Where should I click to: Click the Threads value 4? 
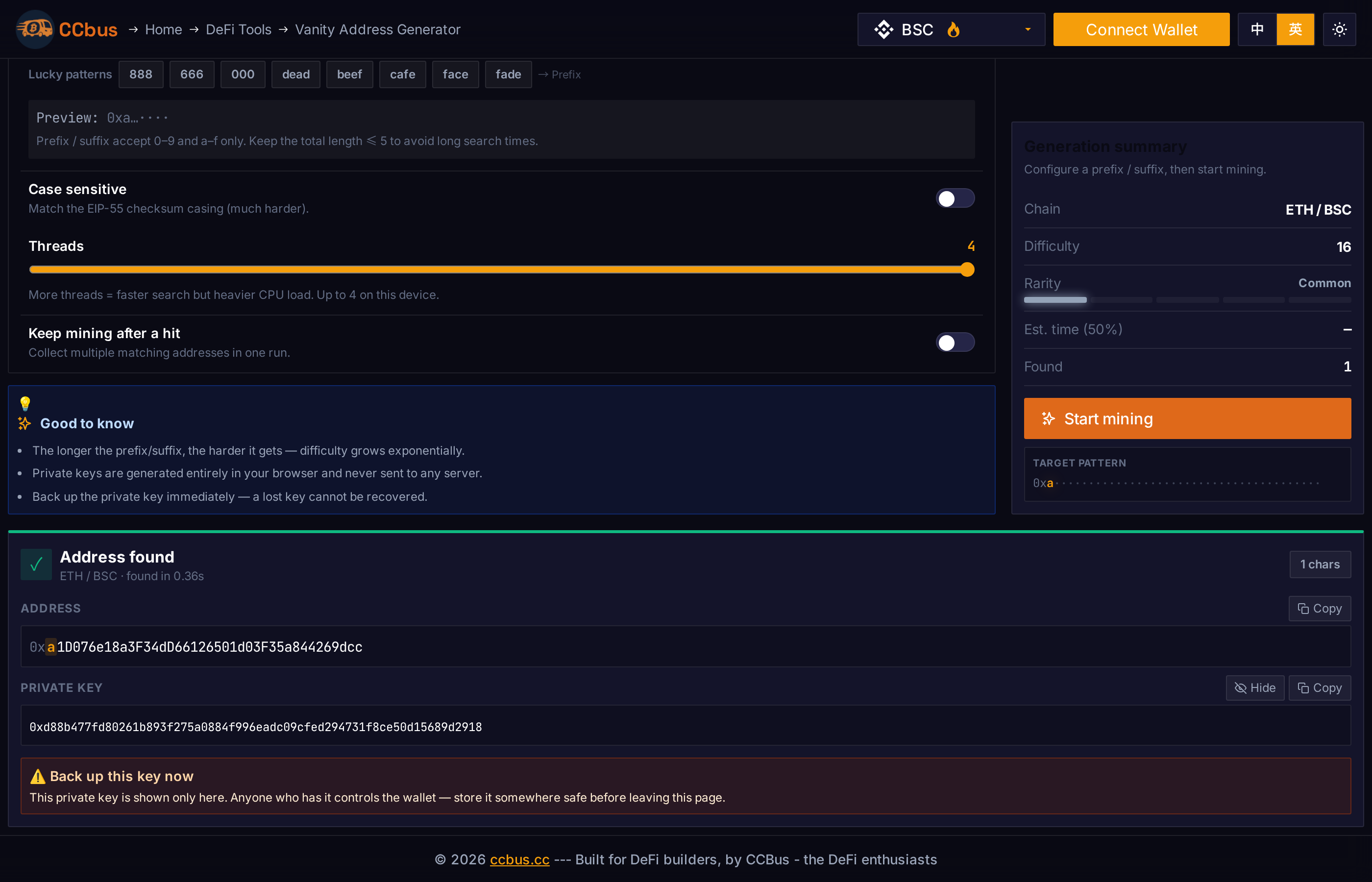[x=971, y=246]
